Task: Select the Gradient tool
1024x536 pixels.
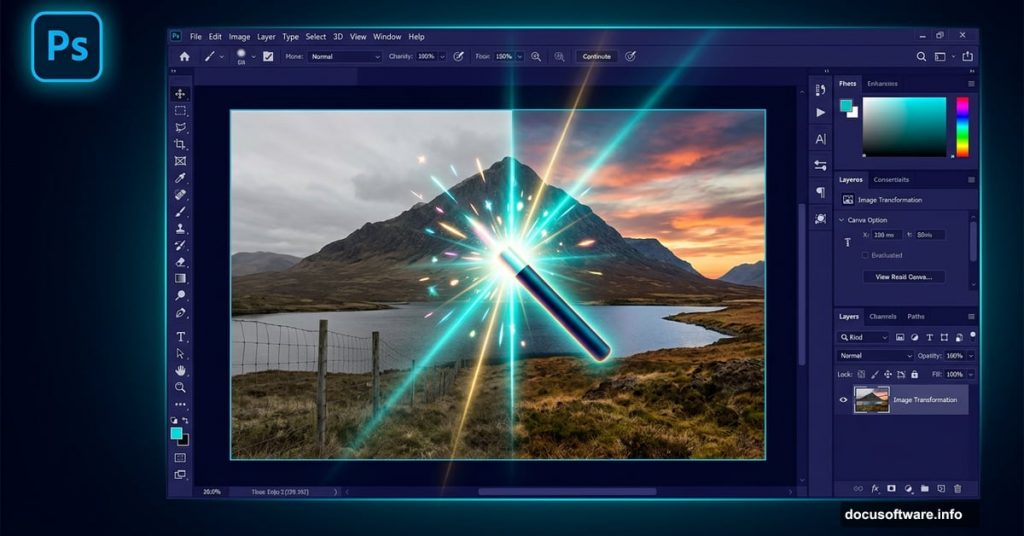Action: pyautogui.click(x=180, y=279)
